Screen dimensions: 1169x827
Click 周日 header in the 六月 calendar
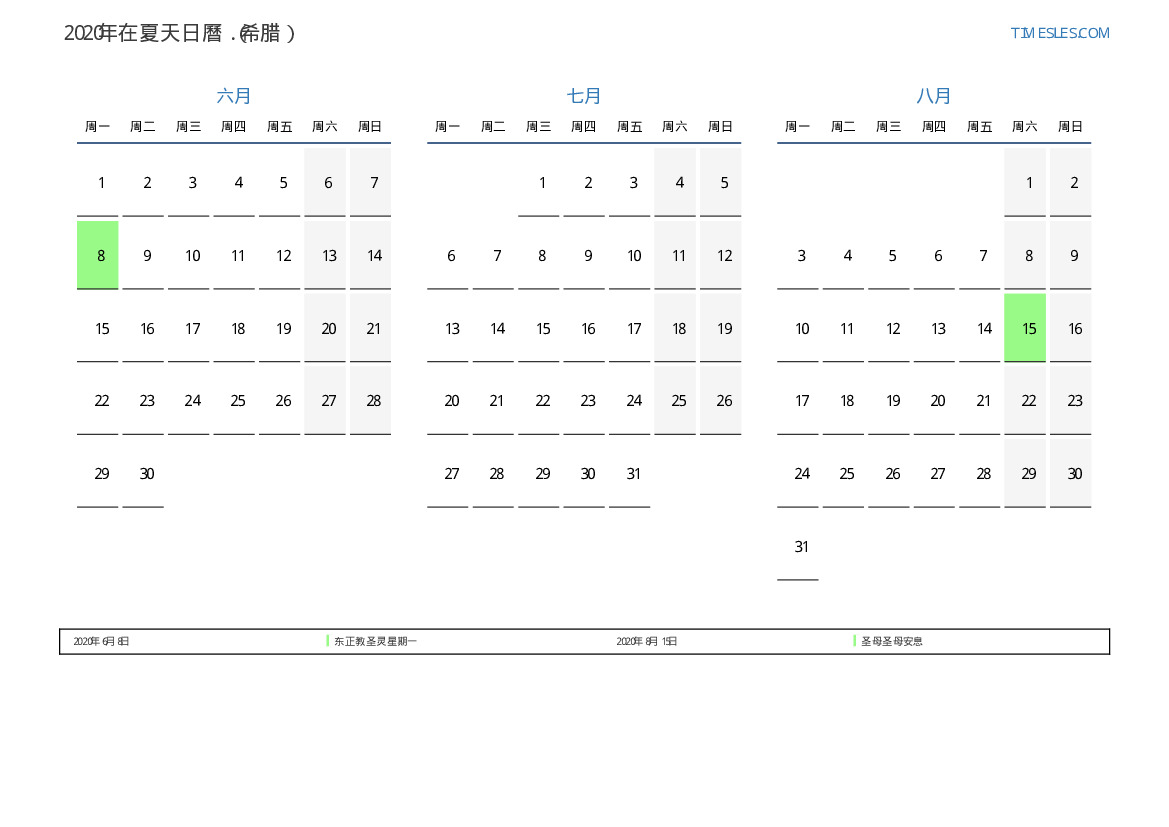(371, 127)
